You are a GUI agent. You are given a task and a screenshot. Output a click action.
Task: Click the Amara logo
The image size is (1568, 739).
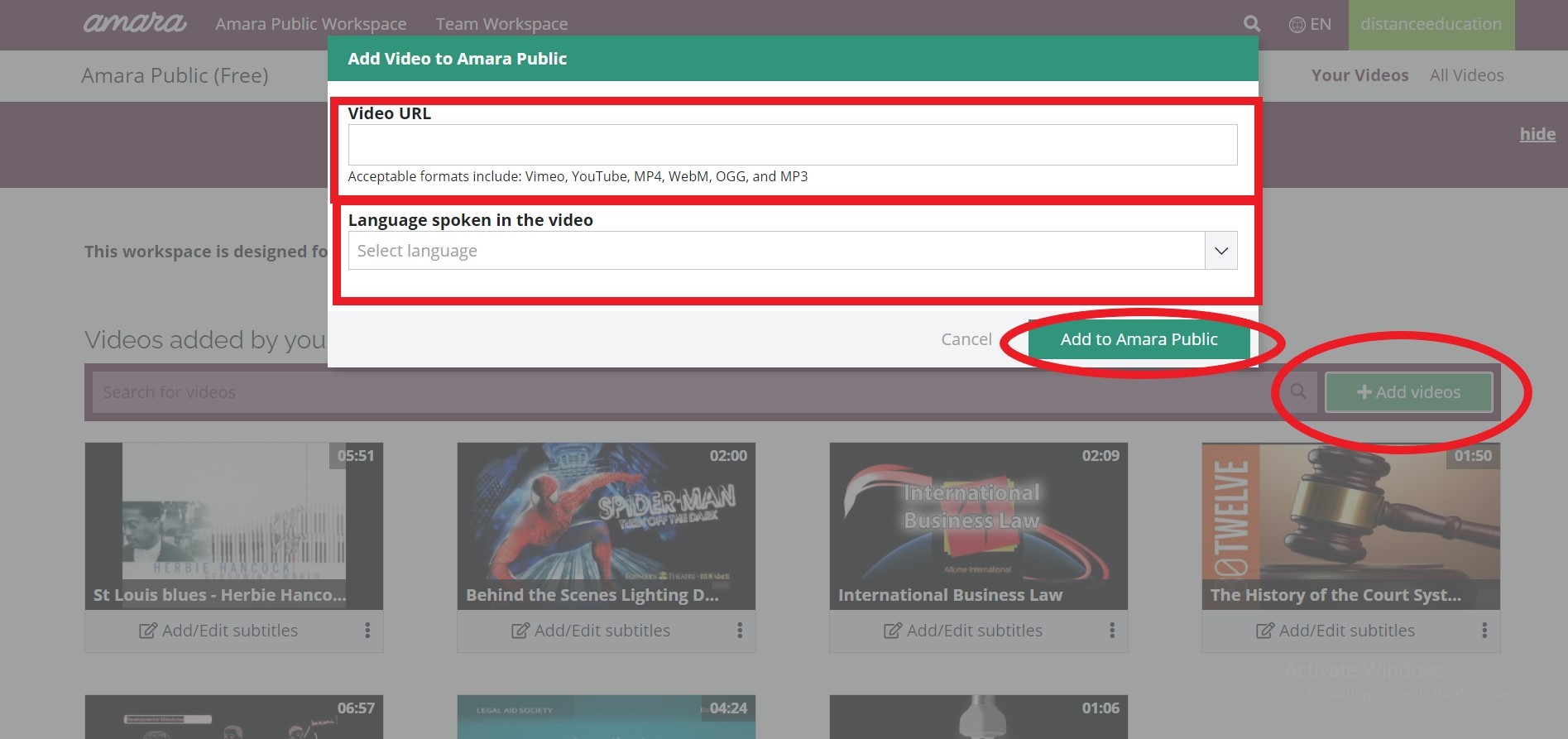tap(135, 23)
